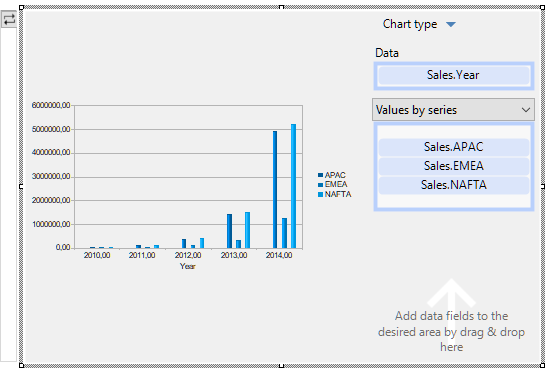Select the Sales.EMEA series field

tap(454, 166)
